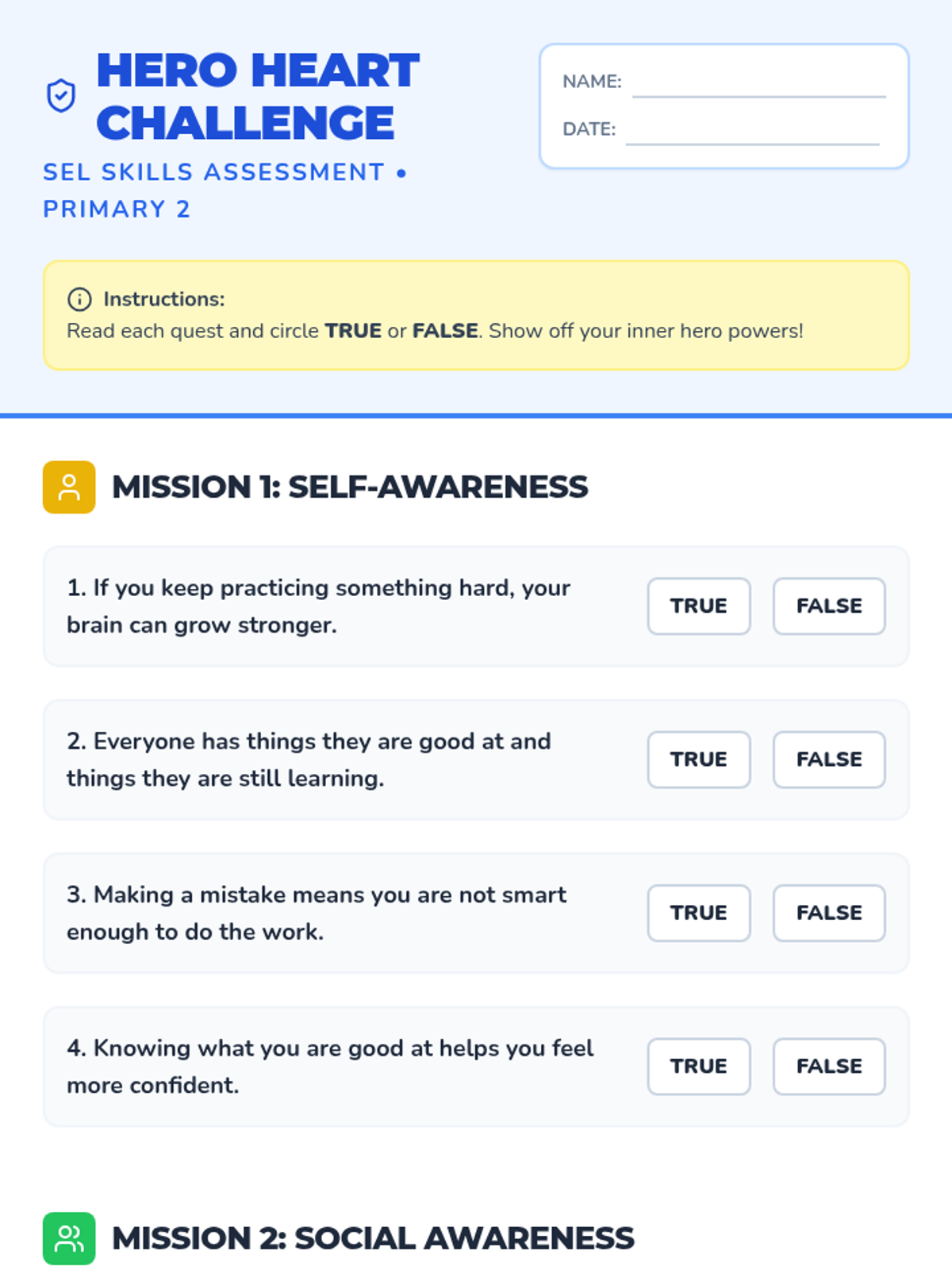Click the green Mission 2 people icon

(x=69, y=1238)
